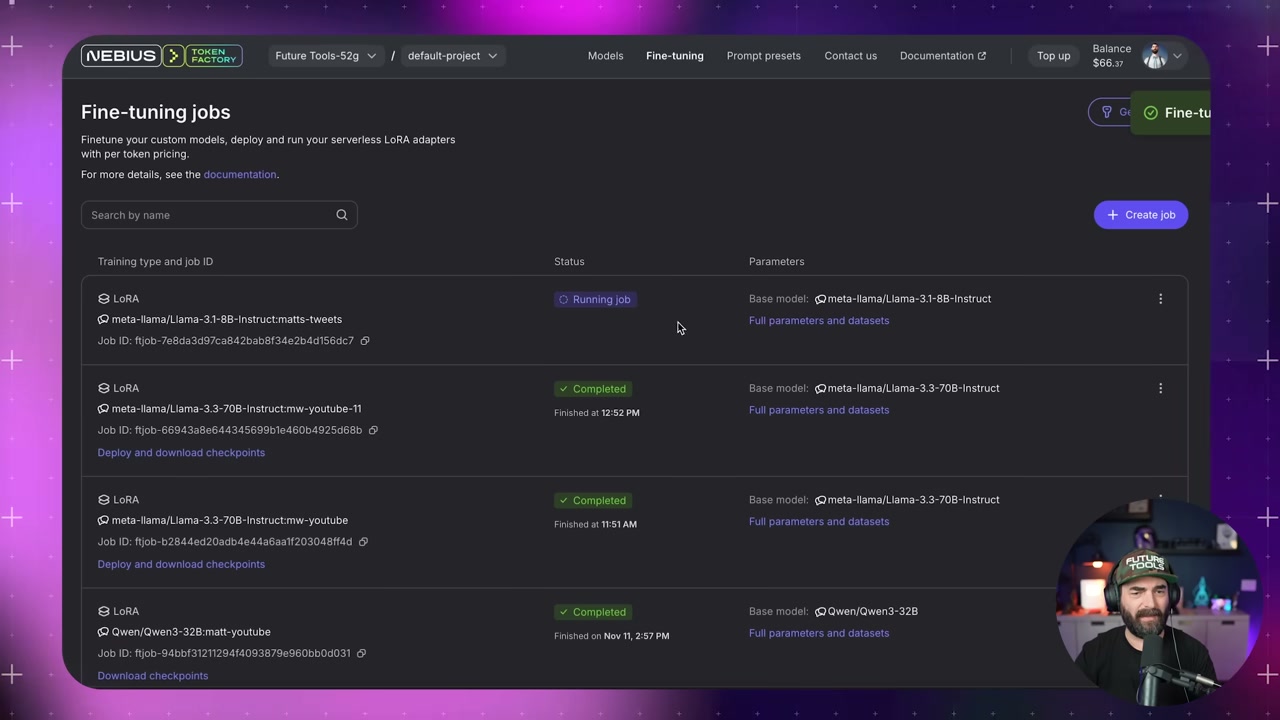Click the user avatar picture
Viewport: 1280px width, 720px height.
click(x=1154, y=56)
